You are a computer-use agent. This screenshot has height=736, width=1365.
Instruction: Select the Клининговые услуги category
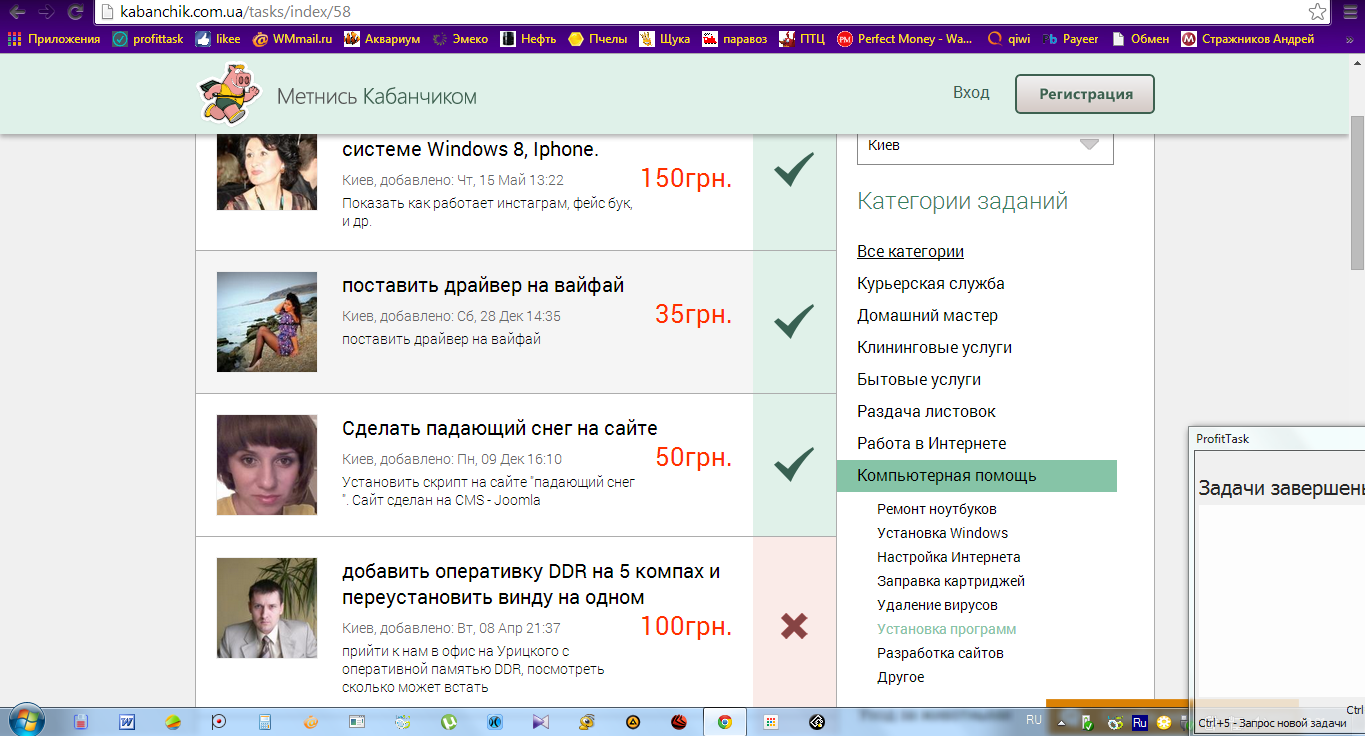click(x=934, y=347)
